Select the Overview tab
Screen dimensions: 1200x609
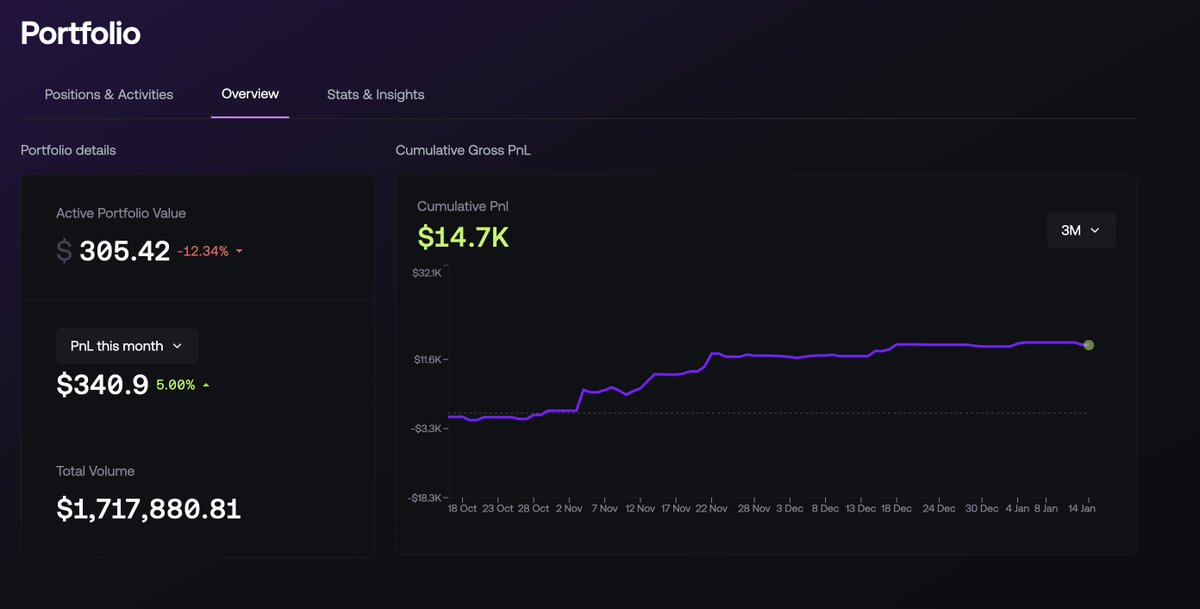249,94
